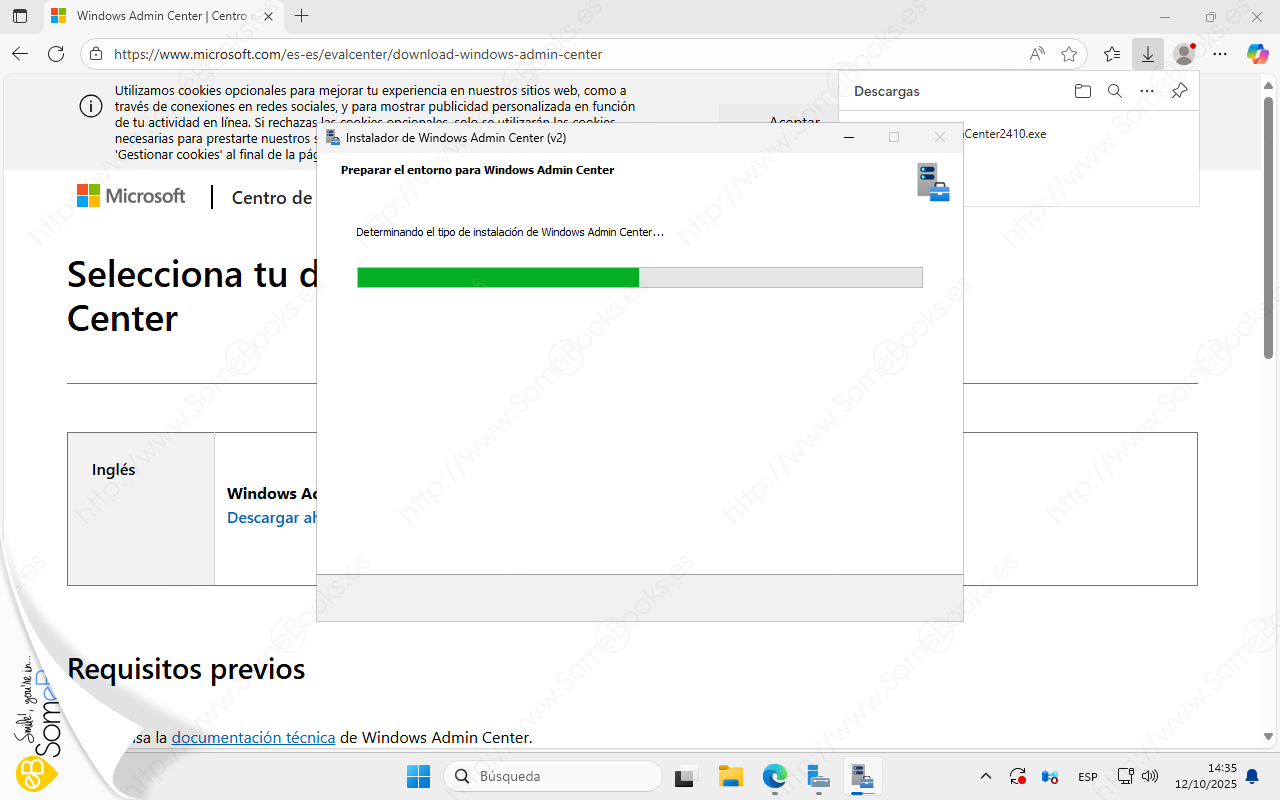This screenshot has width=1280, height=800.
Task: Open a new browser tab
Action: pos(302,16)
